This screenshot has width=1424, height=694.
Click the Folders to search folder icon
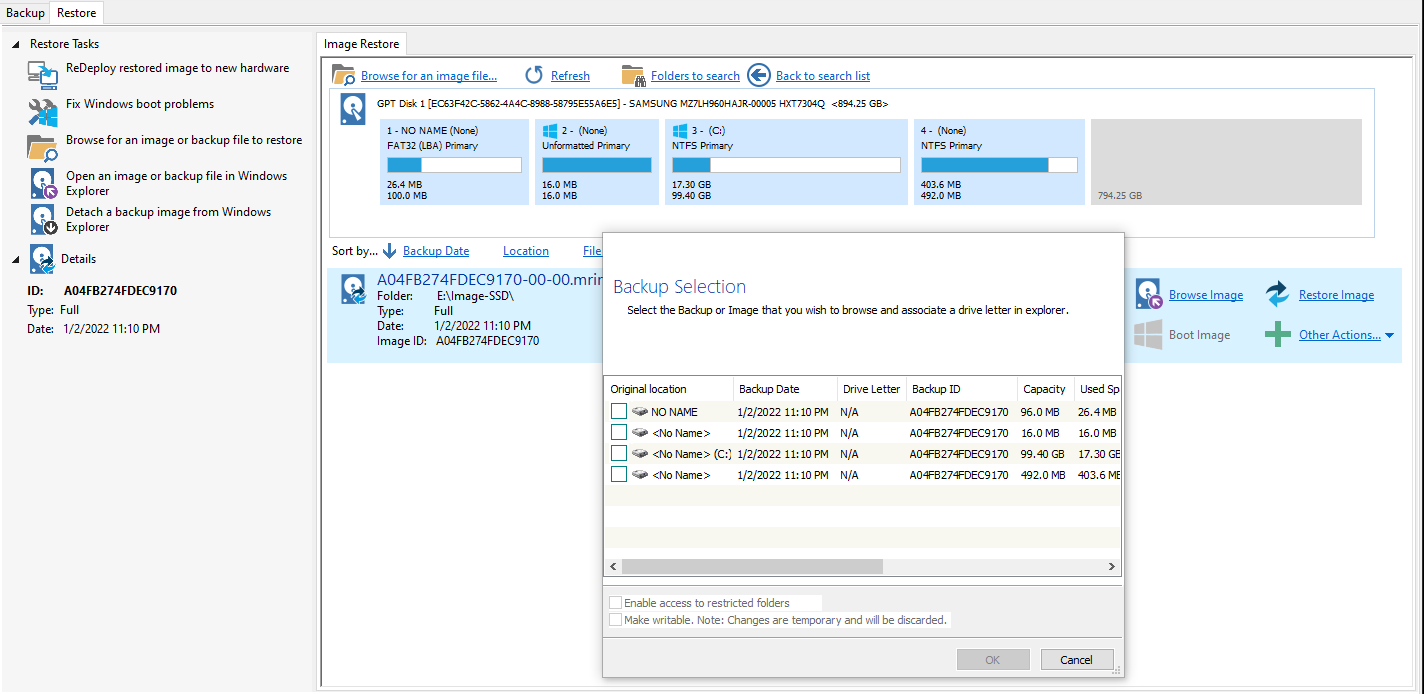coord(633,75)
